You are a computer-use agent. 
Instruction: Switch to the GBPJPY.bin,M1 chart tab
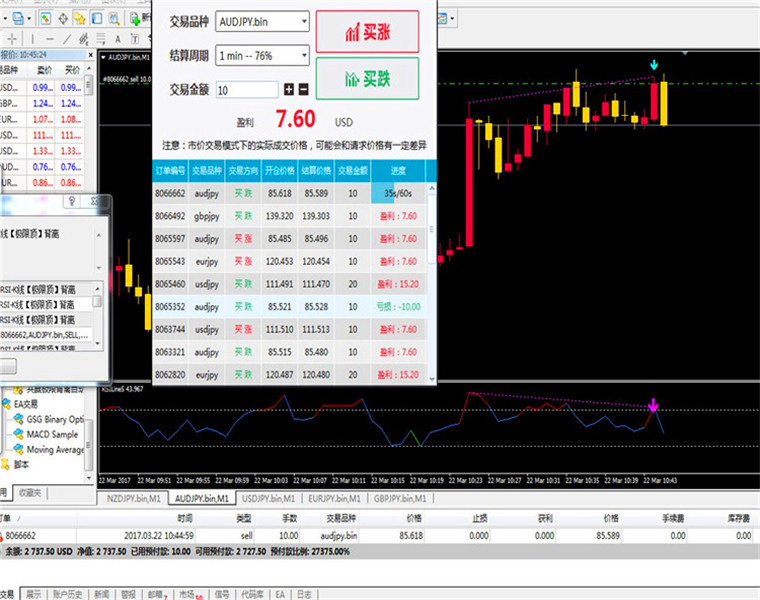(x=400, y=498)
